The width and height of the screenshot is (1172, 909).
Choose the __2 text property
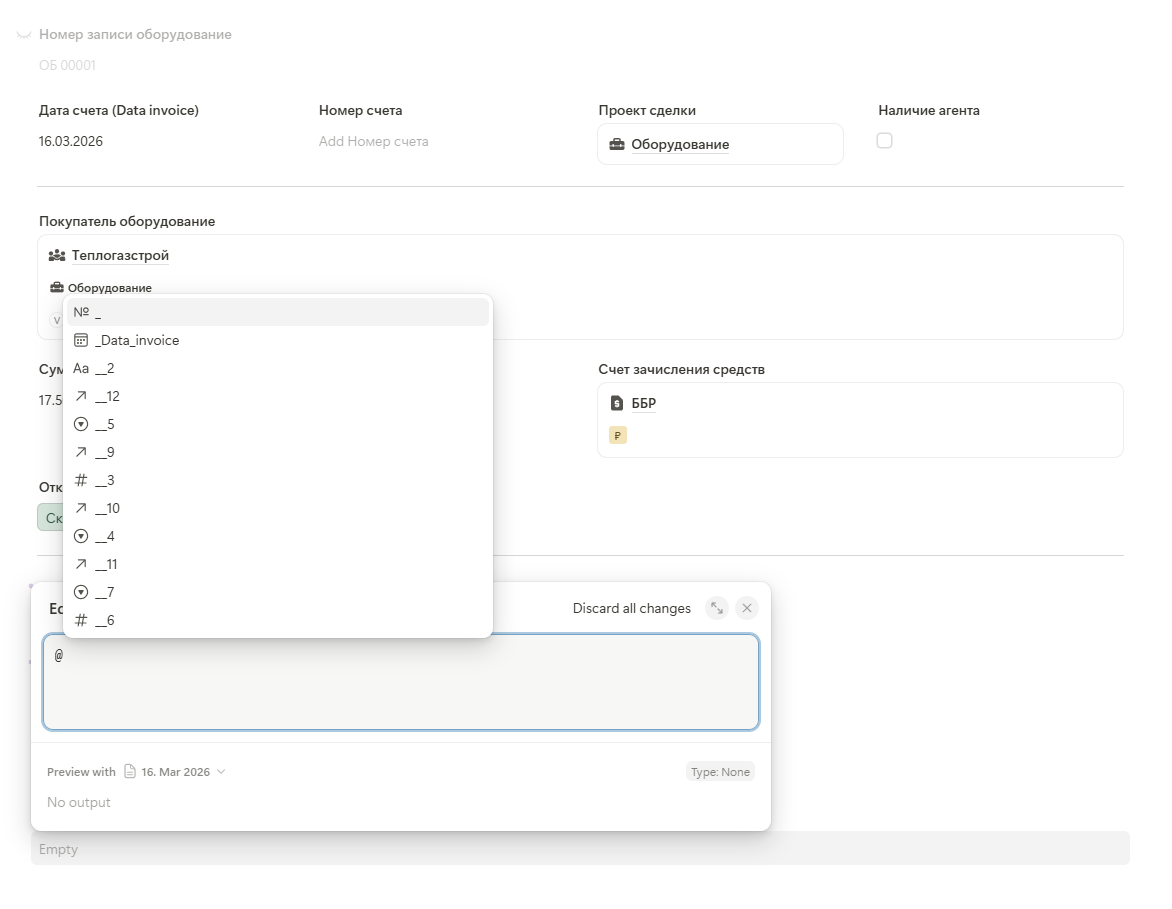point(278,369)
